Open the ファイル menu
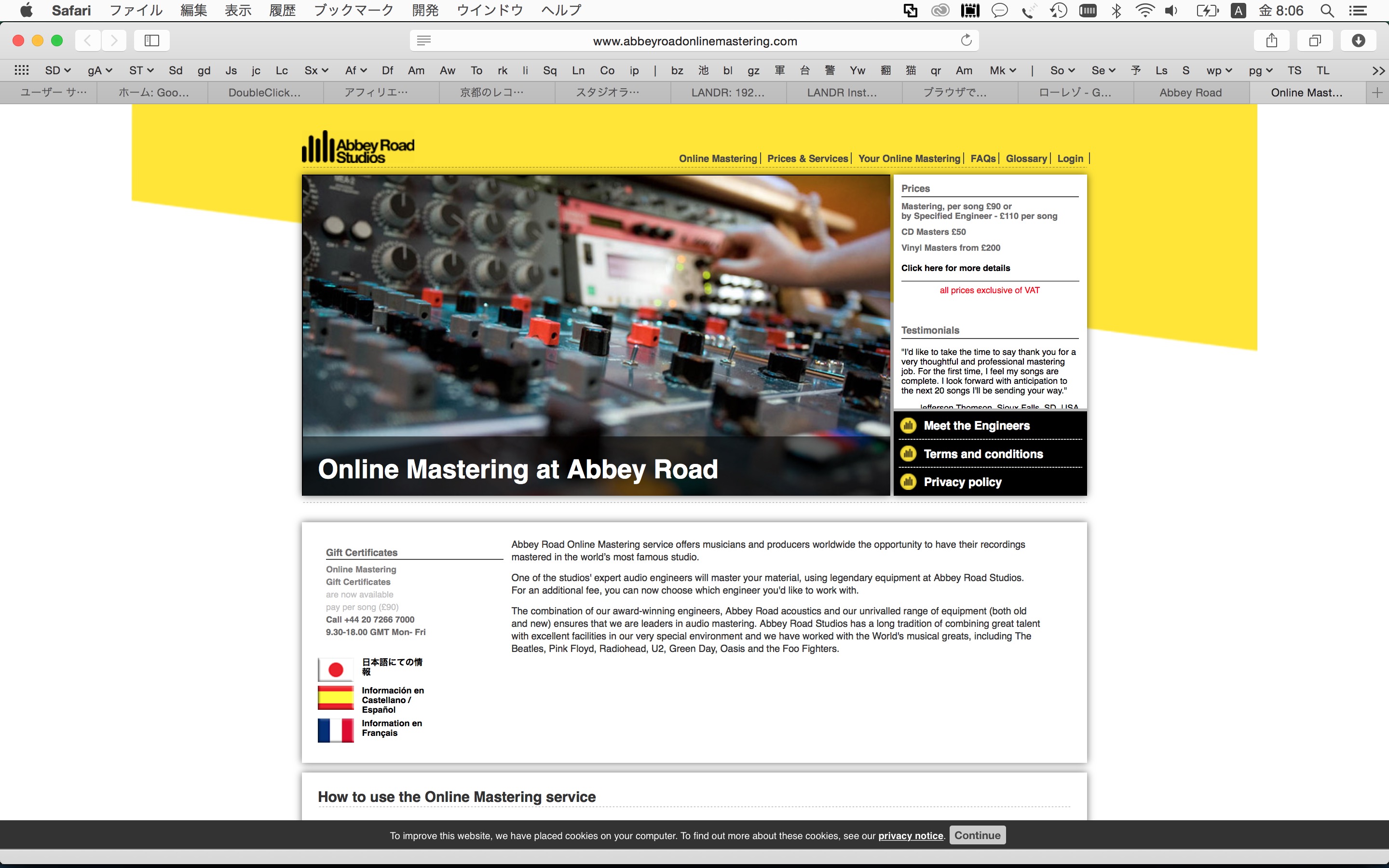Viewport: 1389px width, 868px height. point(136,10)
